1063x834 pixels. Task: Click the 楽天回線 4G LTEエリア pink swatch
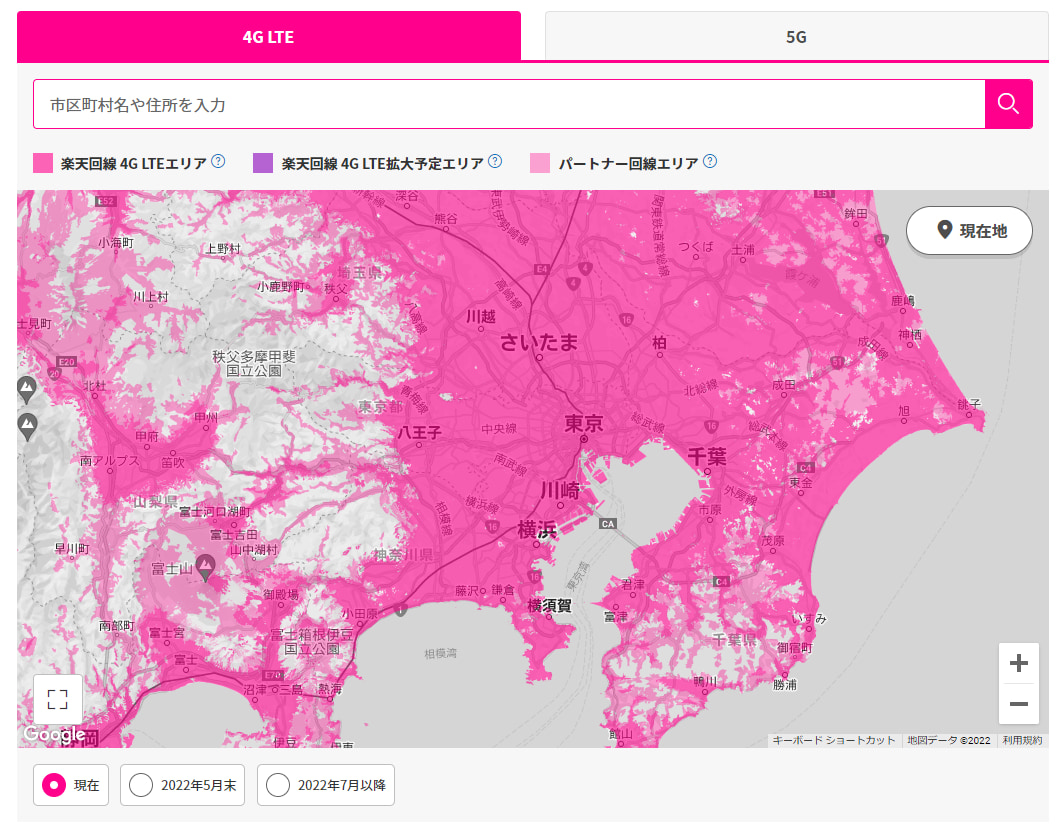[x=43, y=163]
